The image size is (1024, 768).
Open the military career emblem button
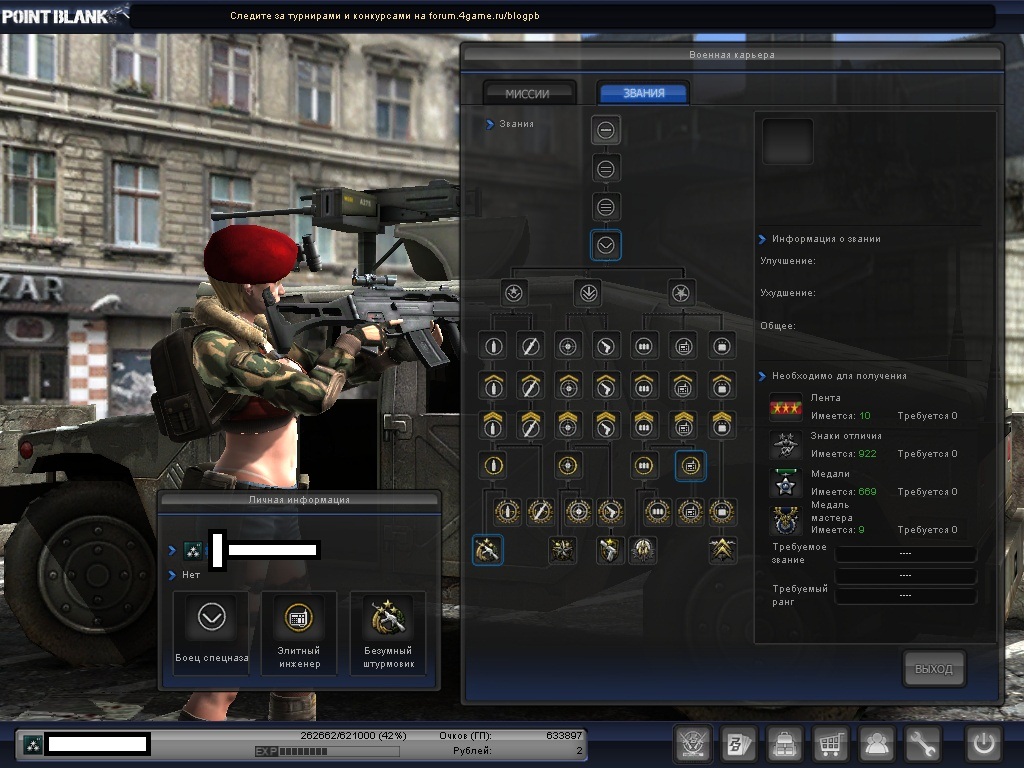coord(693,744)
